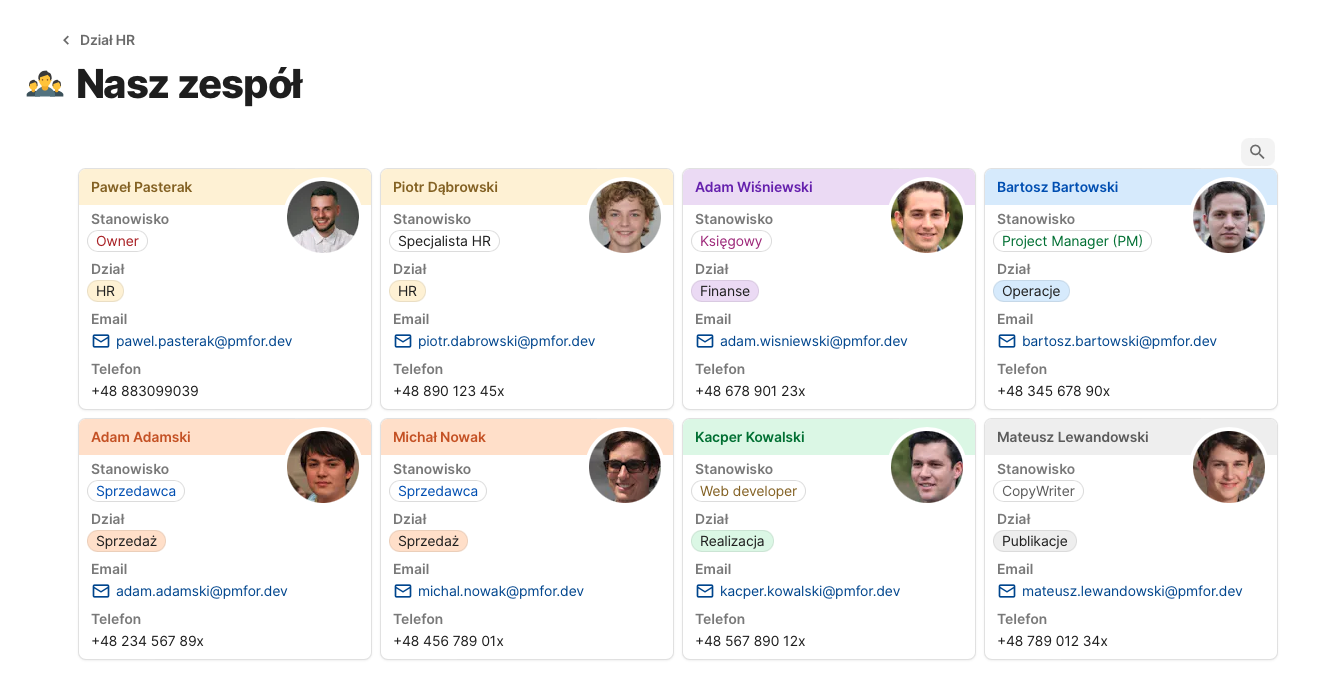Click the envelope icon beside Piotr Dąbrowski's email
Screen dimensions: 1325x683
[x=403, y=341]
